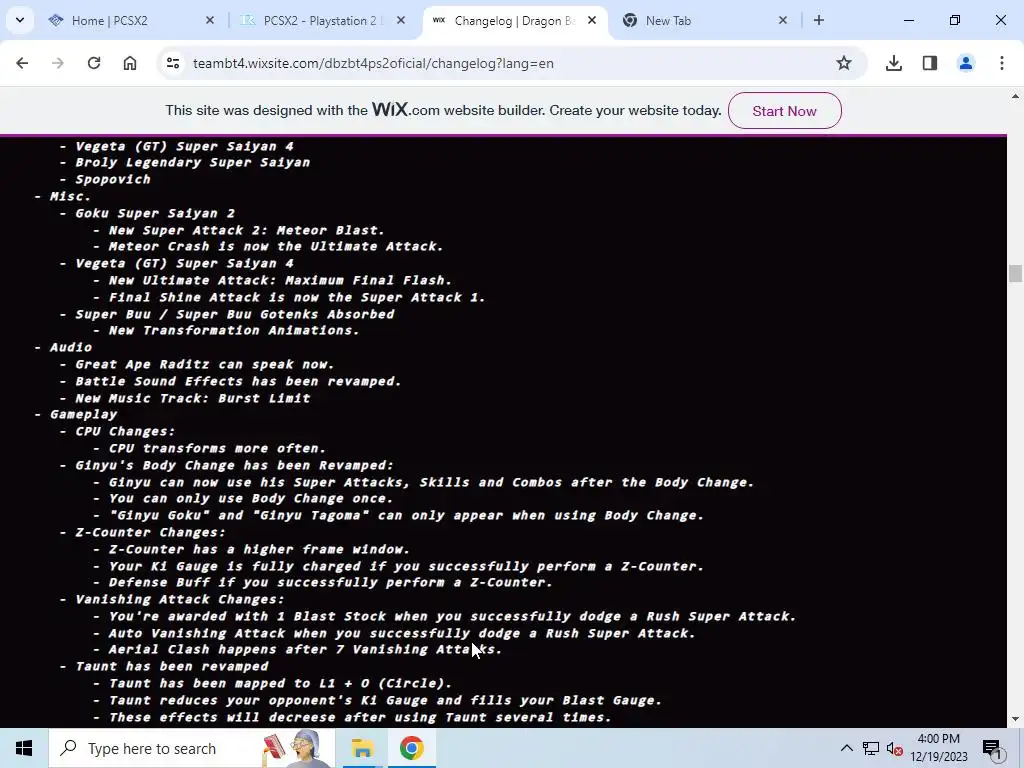Click the 'Vegeta (GT) Super Saiyan 4' top line
The image size is (1024, 768).
point(184,146)
